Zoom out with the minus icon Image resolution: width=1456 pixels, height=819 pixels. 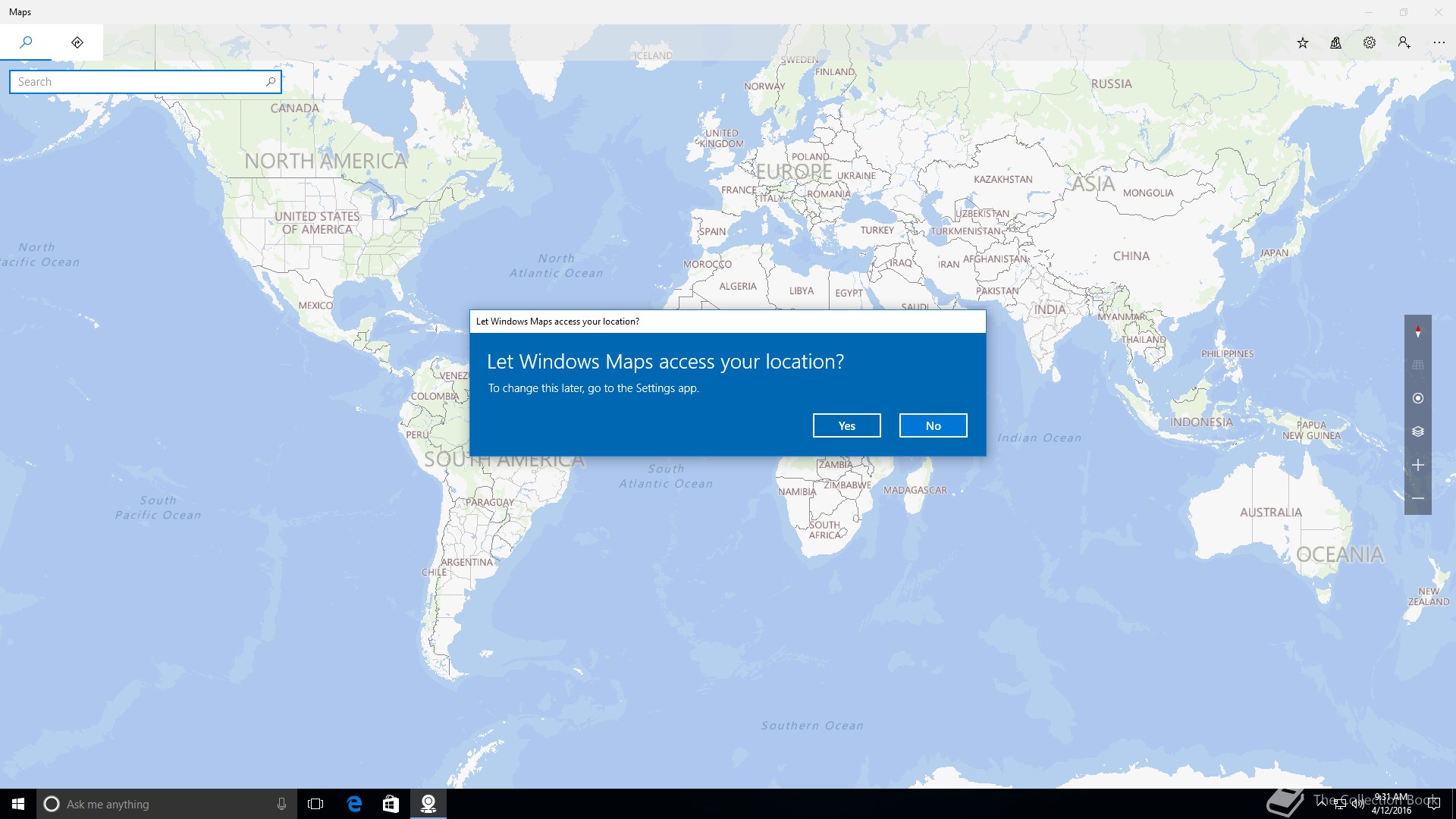1418,498
